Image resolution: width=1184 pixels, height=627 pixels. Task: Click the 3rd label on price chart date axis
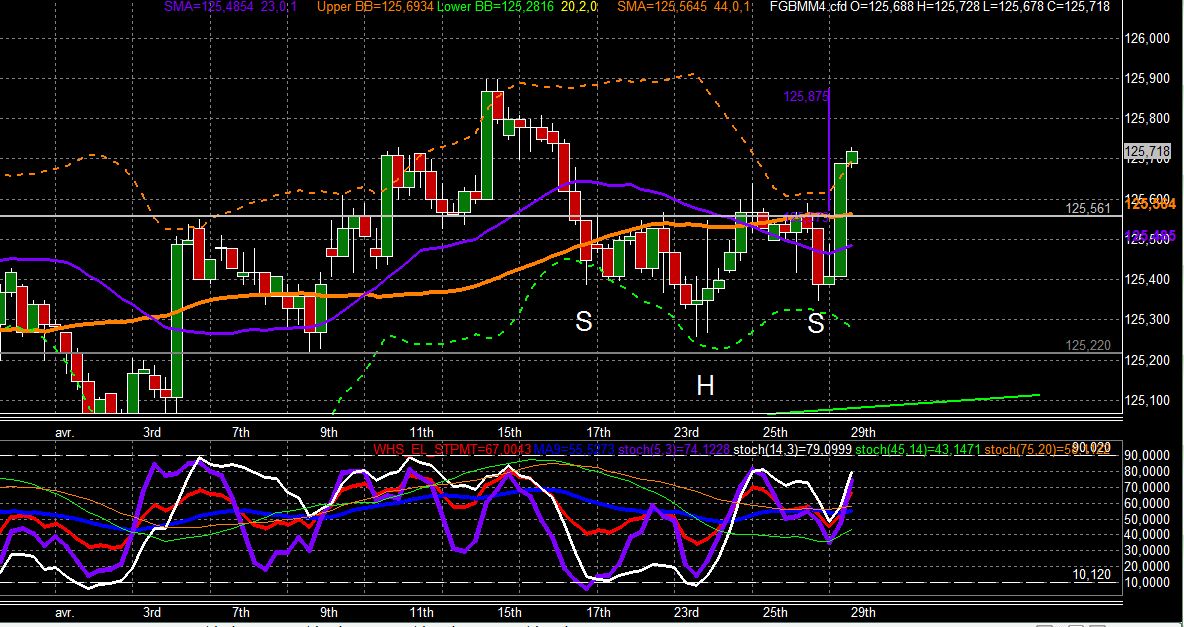[152, 432]
